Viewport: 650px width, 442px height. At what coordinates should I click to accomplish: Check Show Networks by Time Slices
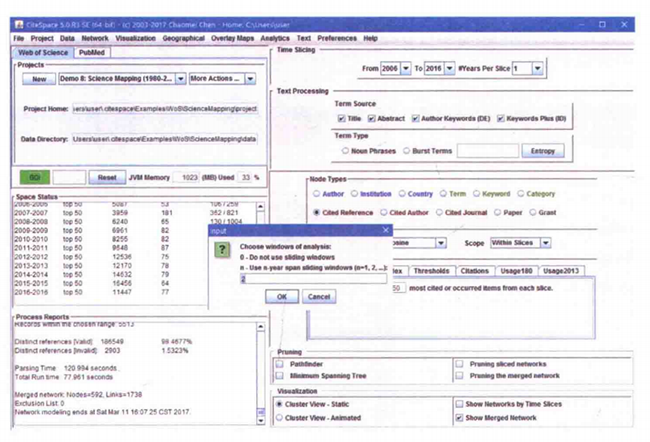(x=459, y=404)
